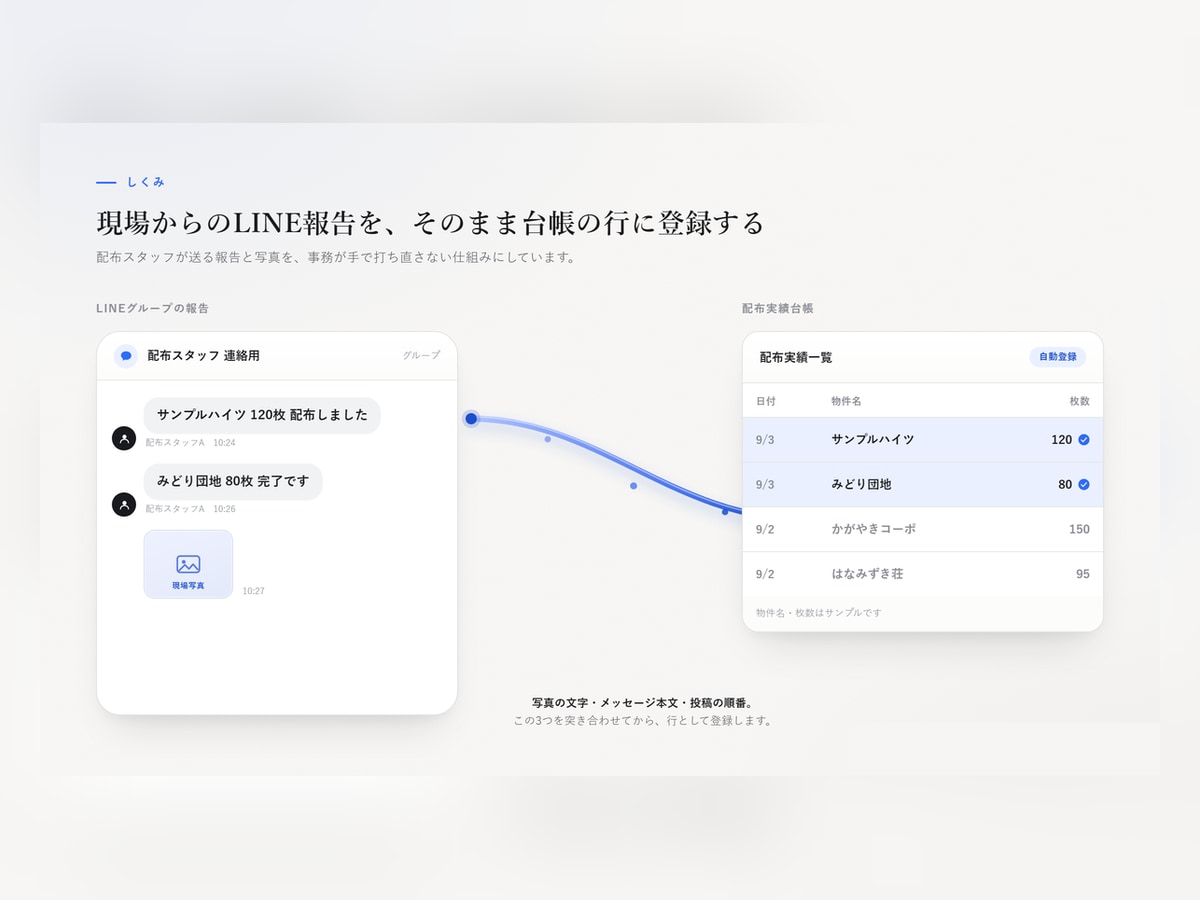Click the 自動登録 badge
The width and height of the screenshot is (1200, 900).
coord(1057,357)
